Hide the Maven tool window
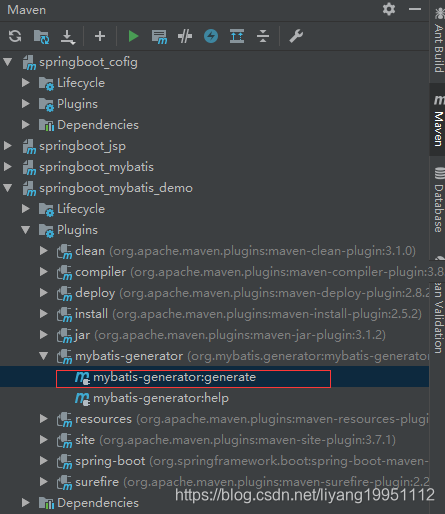Viewport: 445px width, 514px height. click(415, 9)
